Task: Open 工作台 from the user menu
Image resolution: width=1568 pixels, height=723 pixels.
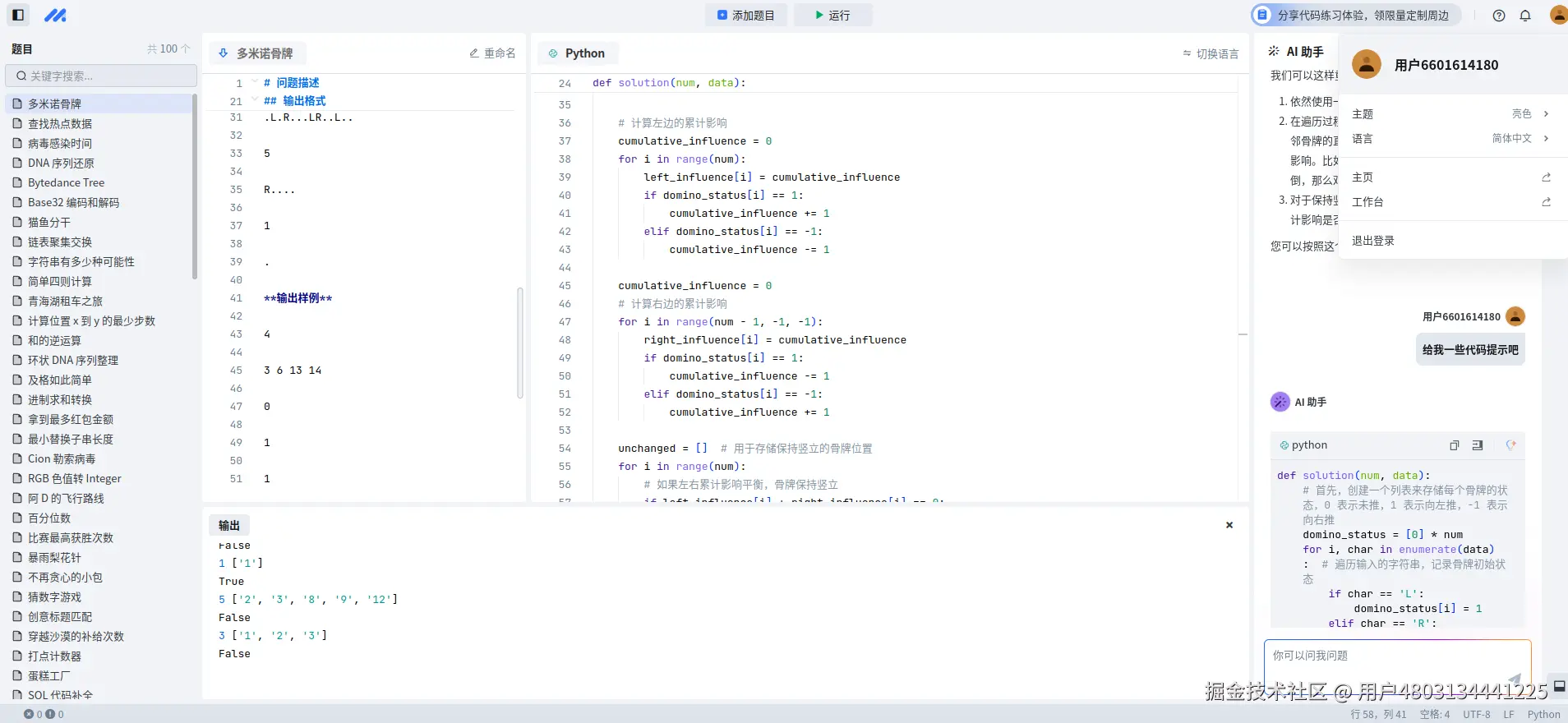Action: (1367, 202)
